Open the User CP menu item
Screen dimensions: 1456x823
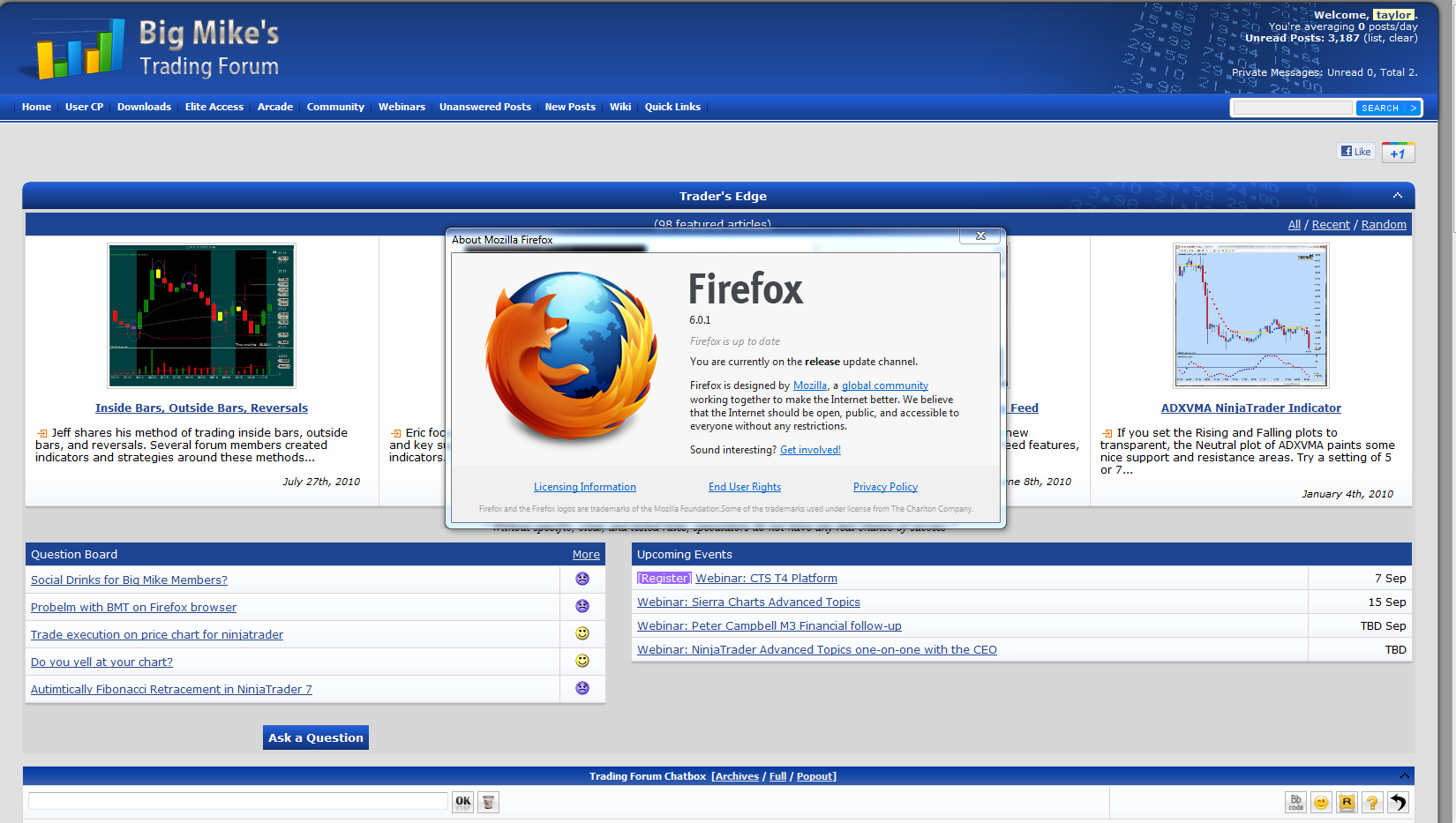[84, 107]
